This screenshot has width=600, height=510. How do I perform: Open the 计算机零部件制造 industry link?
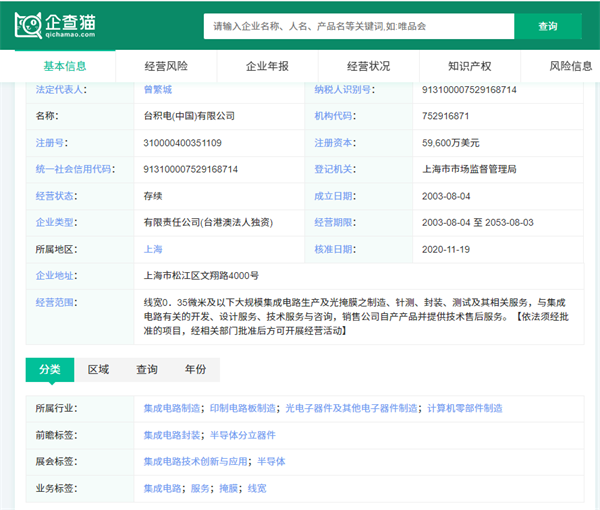[465, 408]
